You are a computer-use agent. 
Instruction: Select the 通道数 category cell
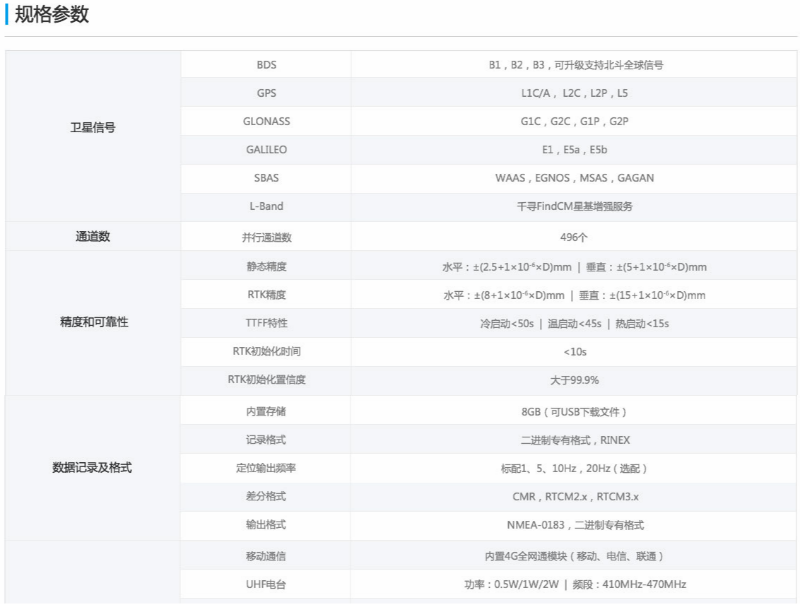click(x=93, y=237)
